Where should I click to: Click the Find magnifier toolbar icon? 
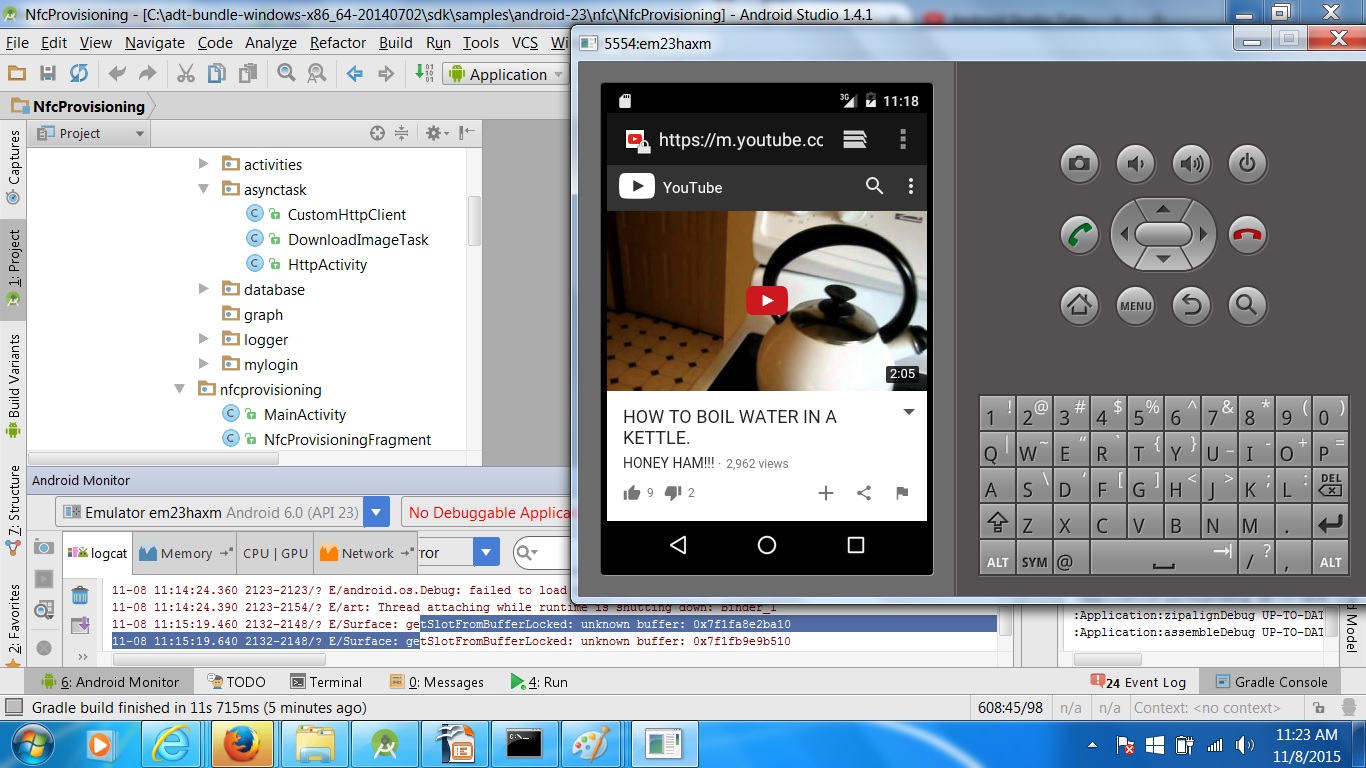(286, 73)
